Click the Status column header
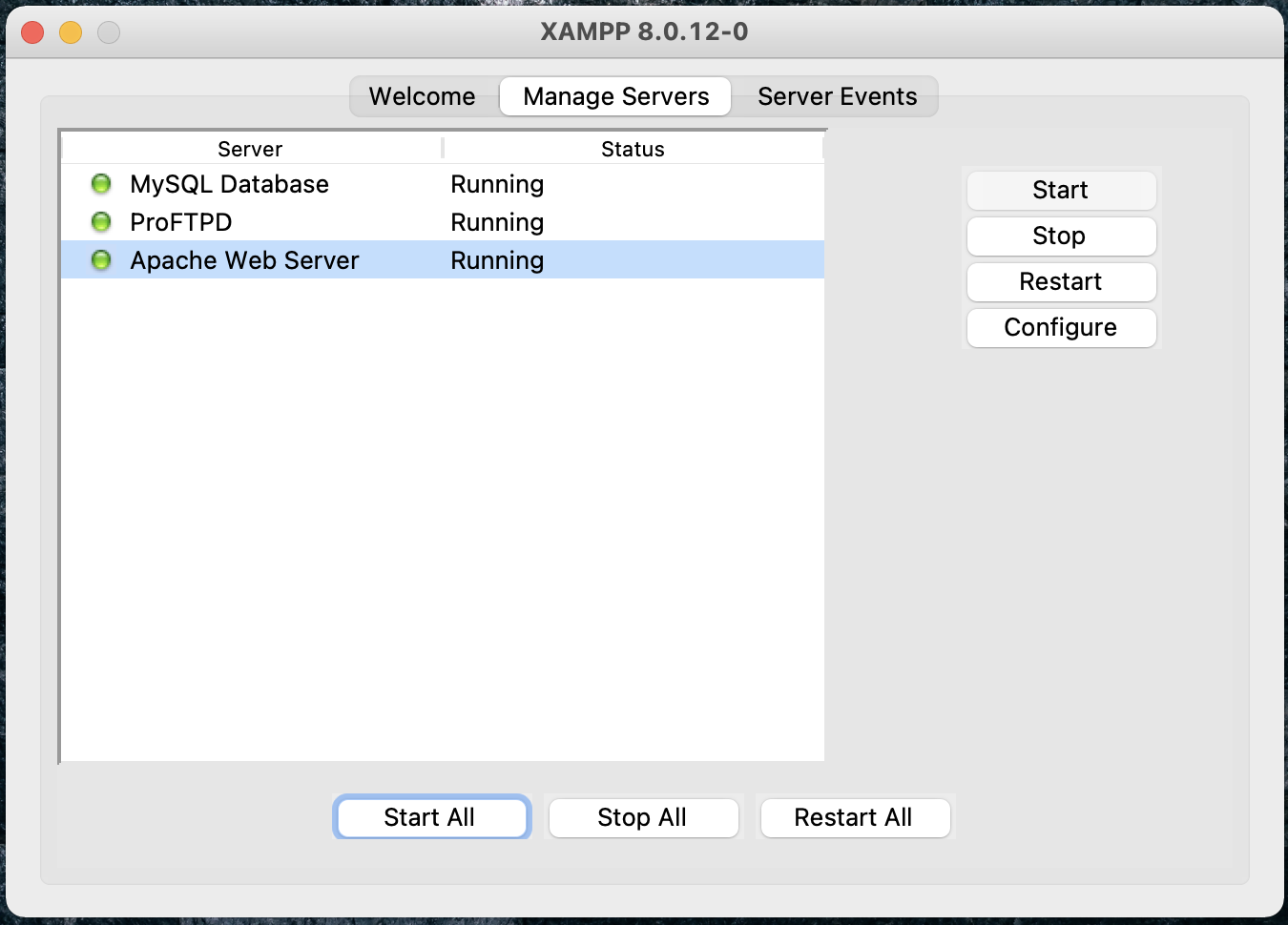The width and height of the screenshot is (1288, 925). tap(634, 149)
